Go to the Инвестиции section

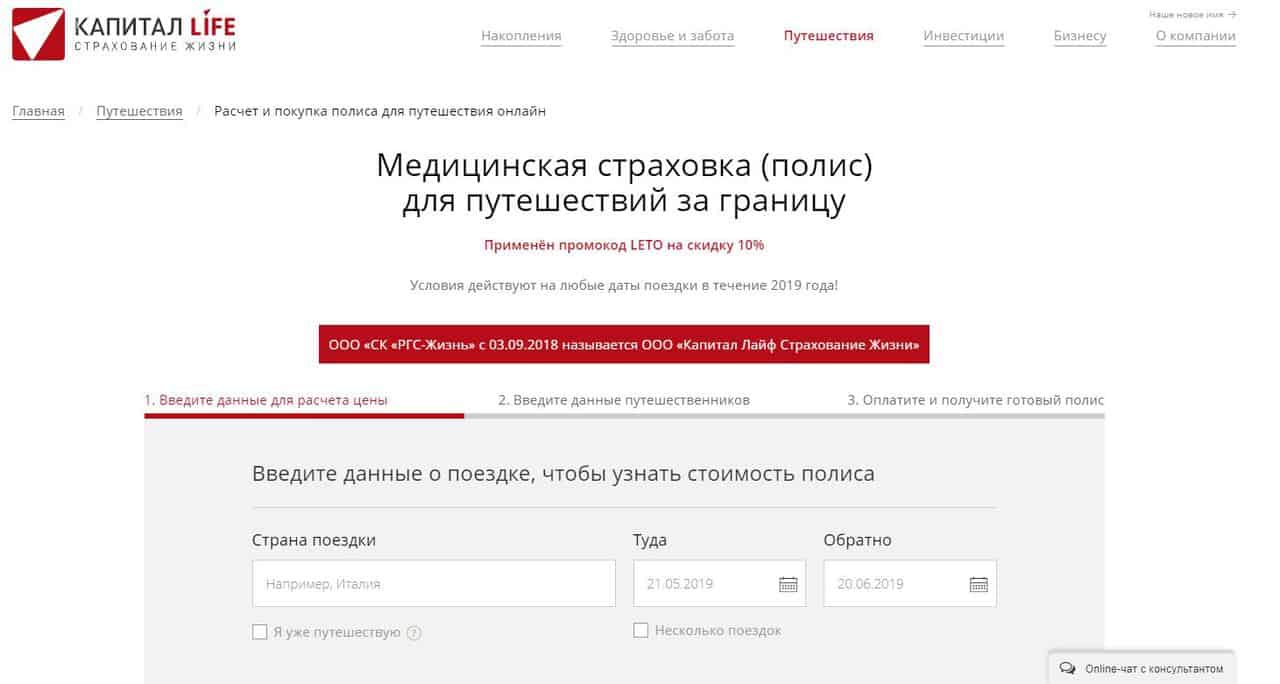[963, 36]
